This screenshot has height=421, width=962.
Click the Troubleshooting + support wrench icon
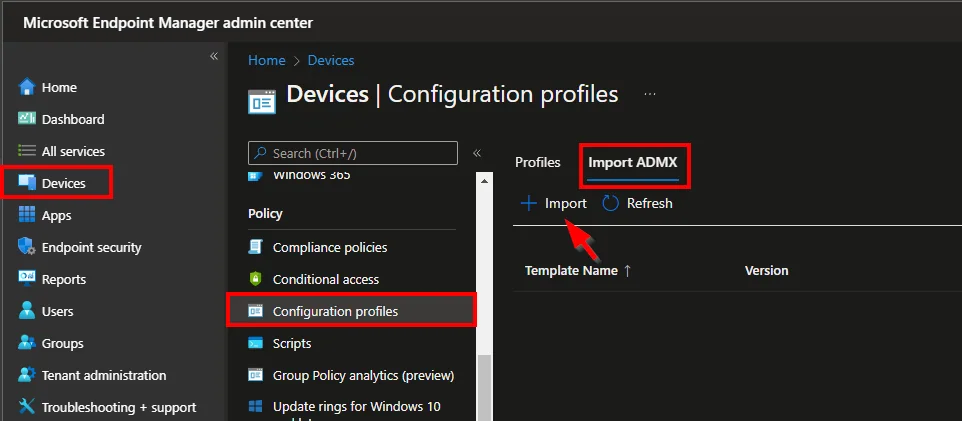pos(27,407)
